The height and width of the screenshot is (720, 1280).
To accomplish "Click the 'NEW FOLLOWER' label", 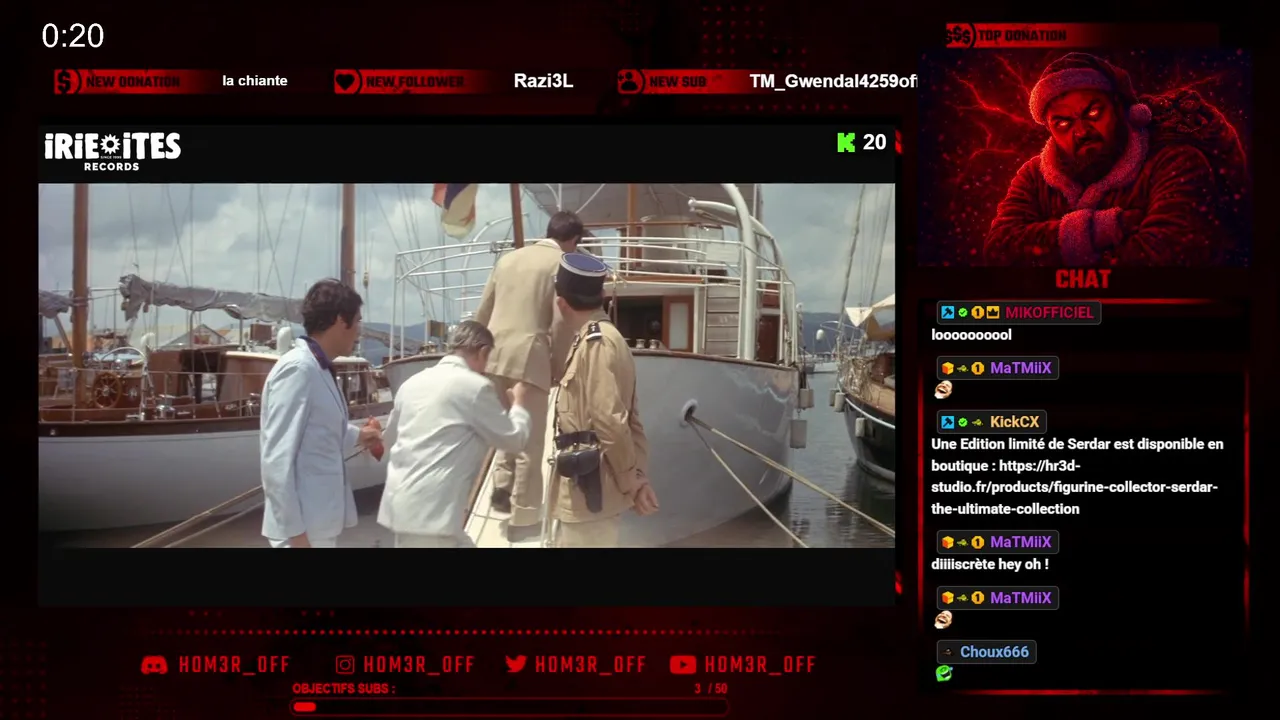I will 414,82.
